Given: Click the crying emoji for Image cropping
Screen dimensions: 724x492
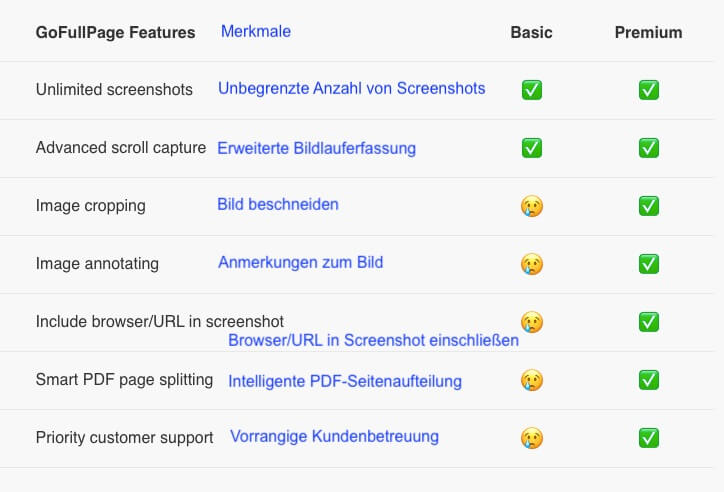Looking at the screenshot, I should 531,206.
